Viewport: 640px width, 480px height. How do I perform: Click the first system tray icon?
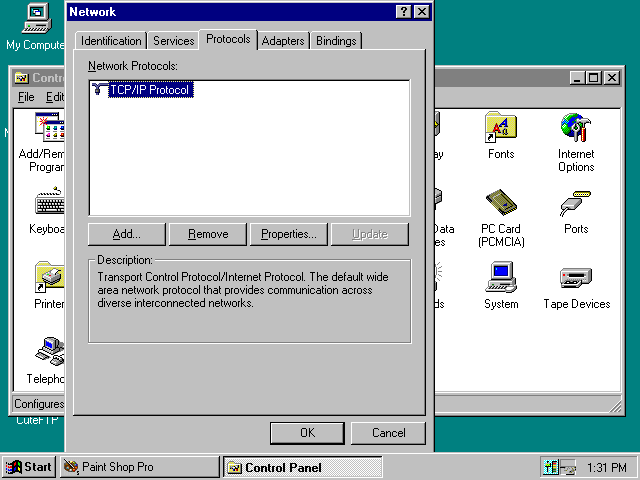[551, 467]
